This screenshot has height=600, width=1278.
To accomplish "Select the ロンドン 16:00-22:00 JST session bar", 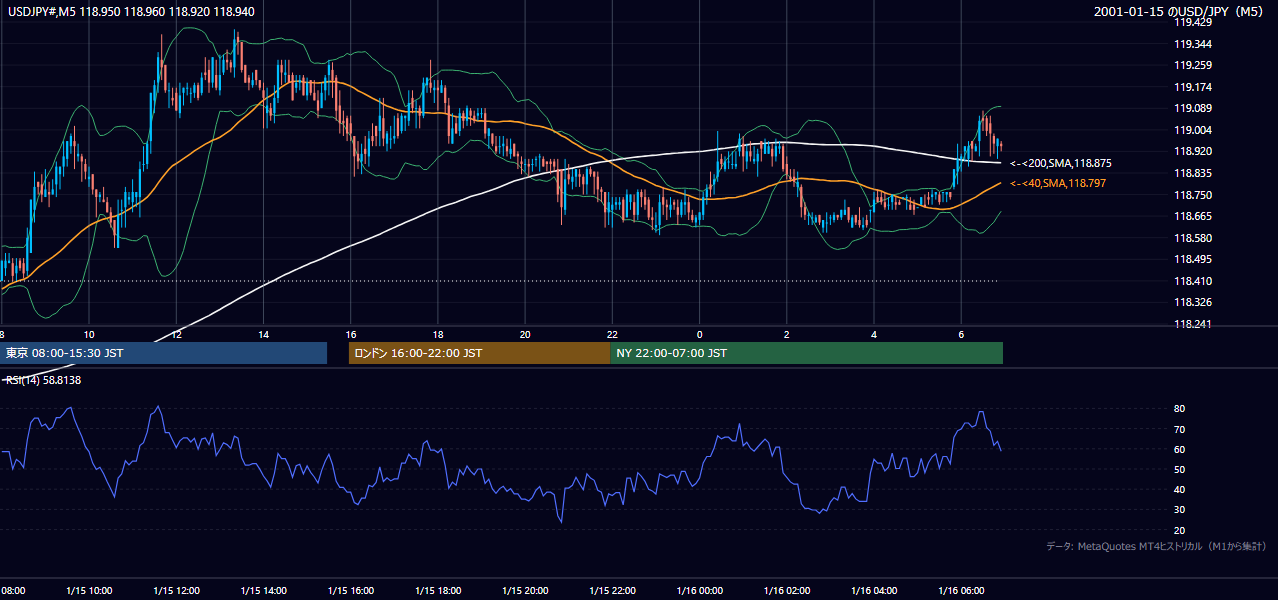I will pos(479,353).
